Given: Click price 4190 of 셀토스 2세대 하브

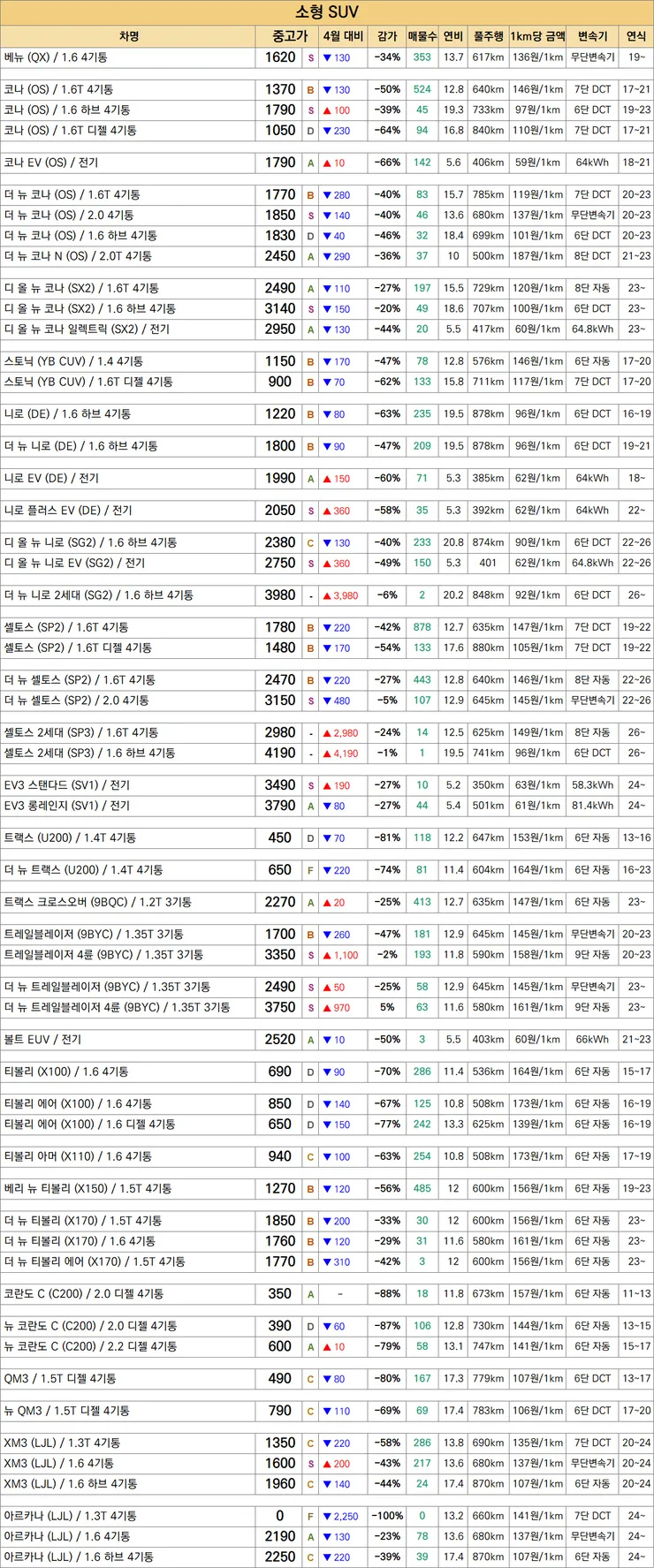Looking at the screenshot, I should [280, 754].
